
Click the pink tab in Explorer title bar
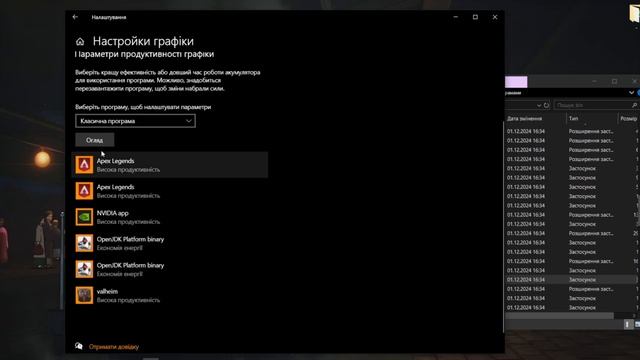tap(516, 82)
